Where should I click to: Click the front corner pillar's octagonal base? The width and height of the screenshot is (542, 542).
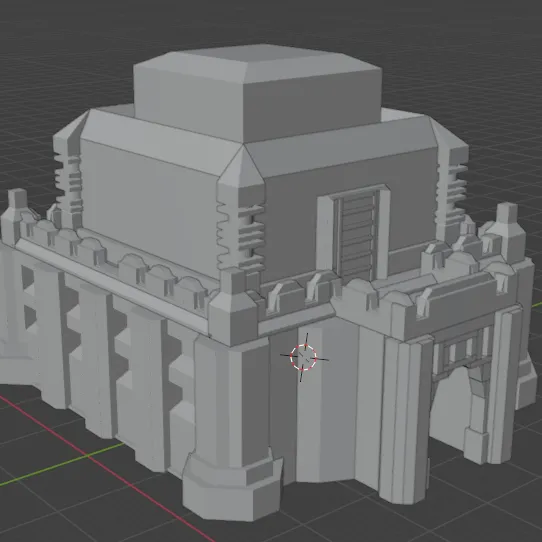click(232, 486)
